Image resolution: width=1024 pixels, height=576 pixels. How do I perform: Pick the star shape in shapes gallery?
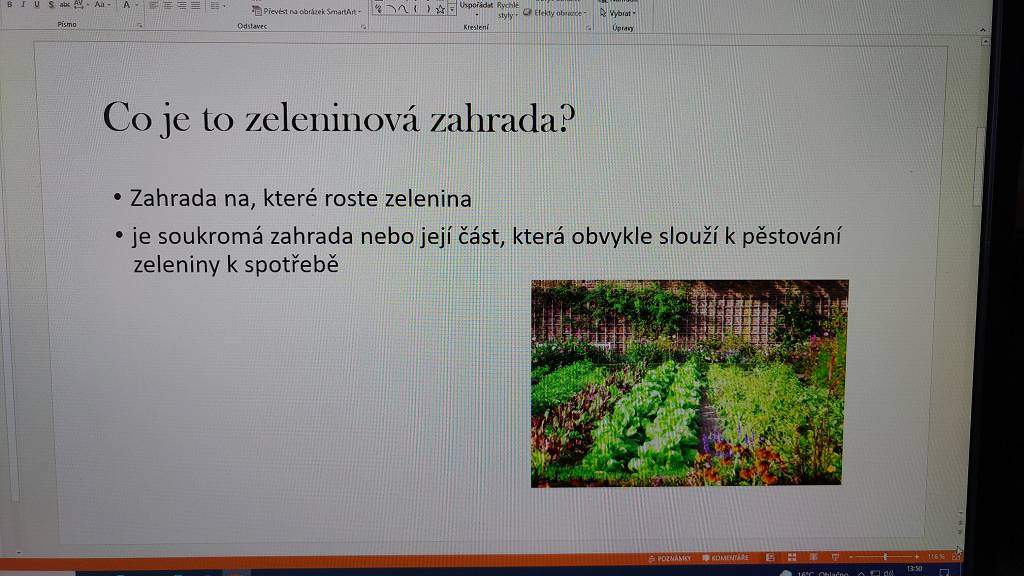pyautogui.click(x=440, y=9)
